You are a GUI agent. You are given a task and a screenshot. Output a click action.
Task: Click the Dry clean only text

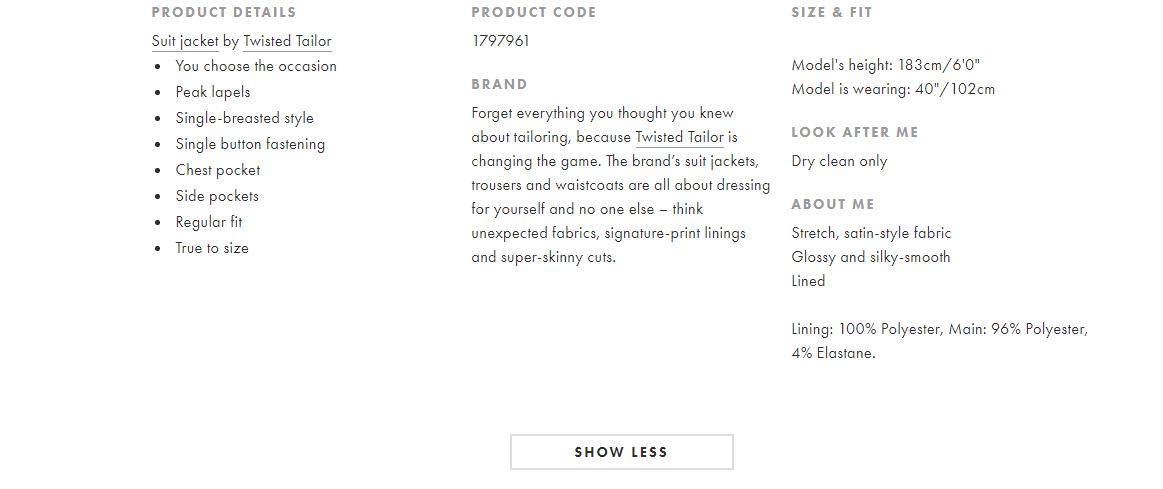pos(840,161)
